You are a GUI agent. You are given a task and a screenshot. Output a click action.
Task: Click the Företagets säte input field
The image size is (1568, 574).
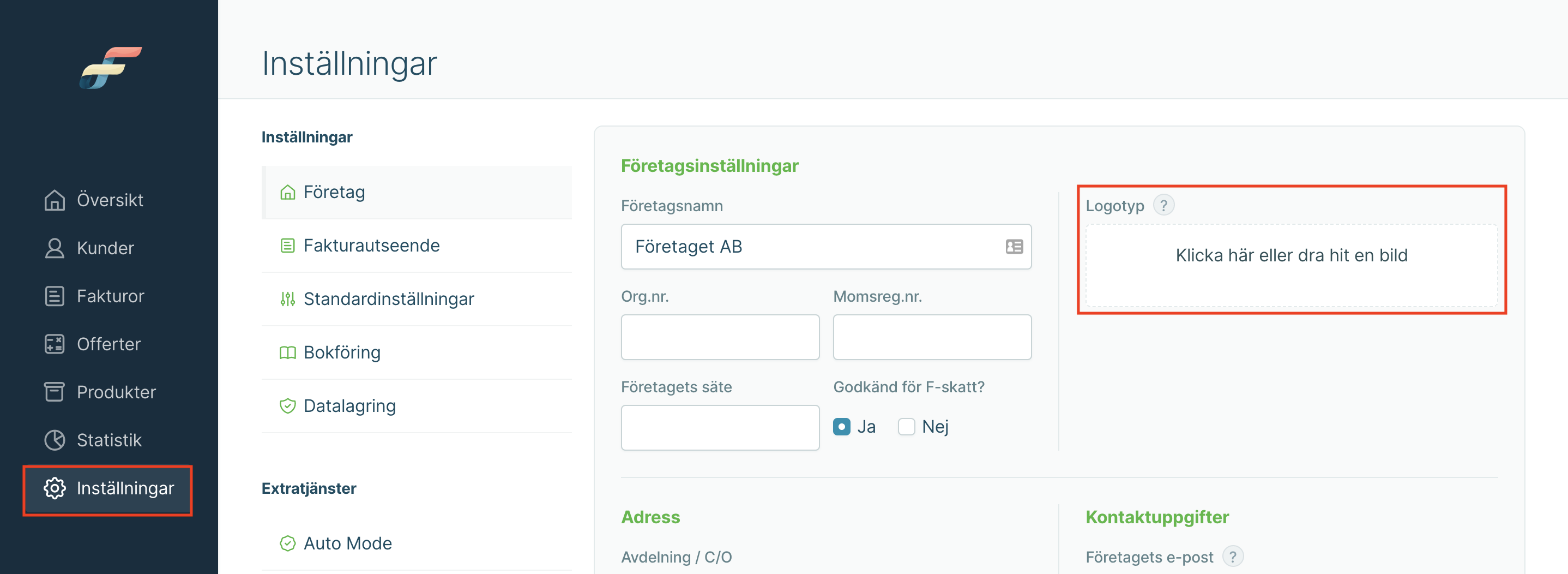(720, 428)
